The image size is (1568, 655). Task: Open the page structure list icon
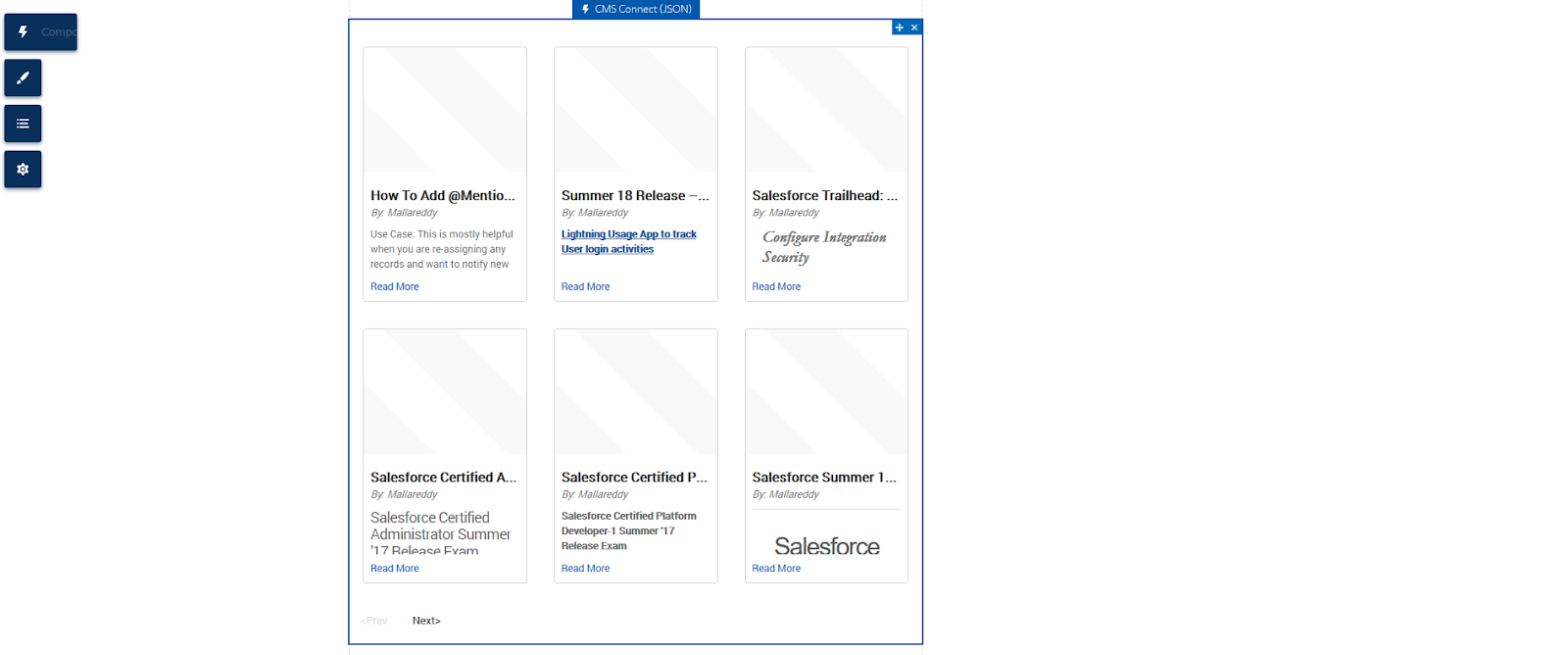point(23,124)
